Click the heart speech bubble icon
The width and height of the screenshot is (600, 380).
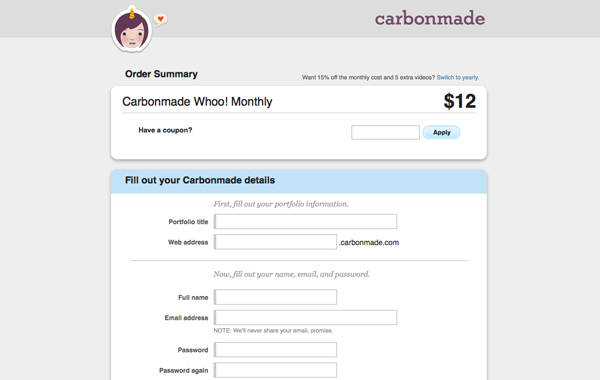(160, 19)
